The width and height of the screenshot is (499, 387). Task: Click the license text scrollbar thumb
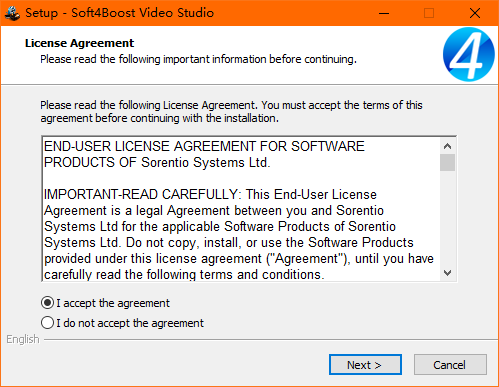[x=447, y=162]
